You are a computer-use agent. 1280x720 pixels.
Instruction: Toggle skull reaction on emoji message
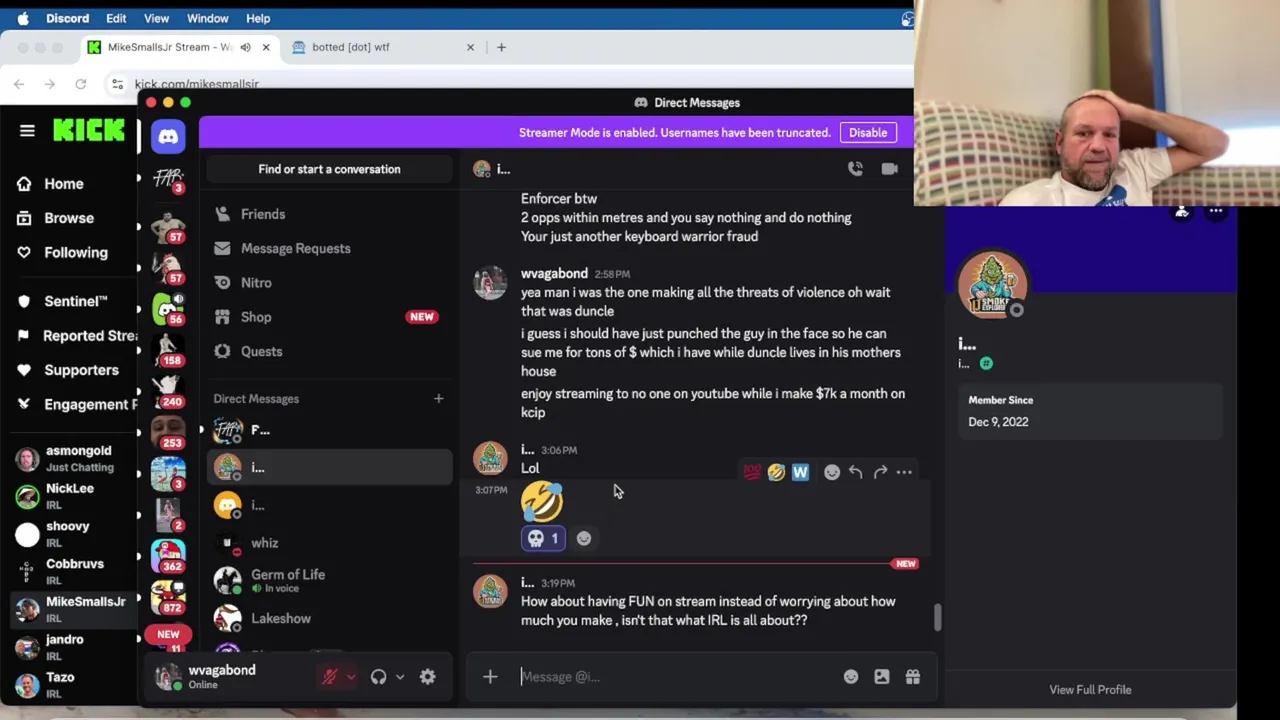(x=544, y=538)
